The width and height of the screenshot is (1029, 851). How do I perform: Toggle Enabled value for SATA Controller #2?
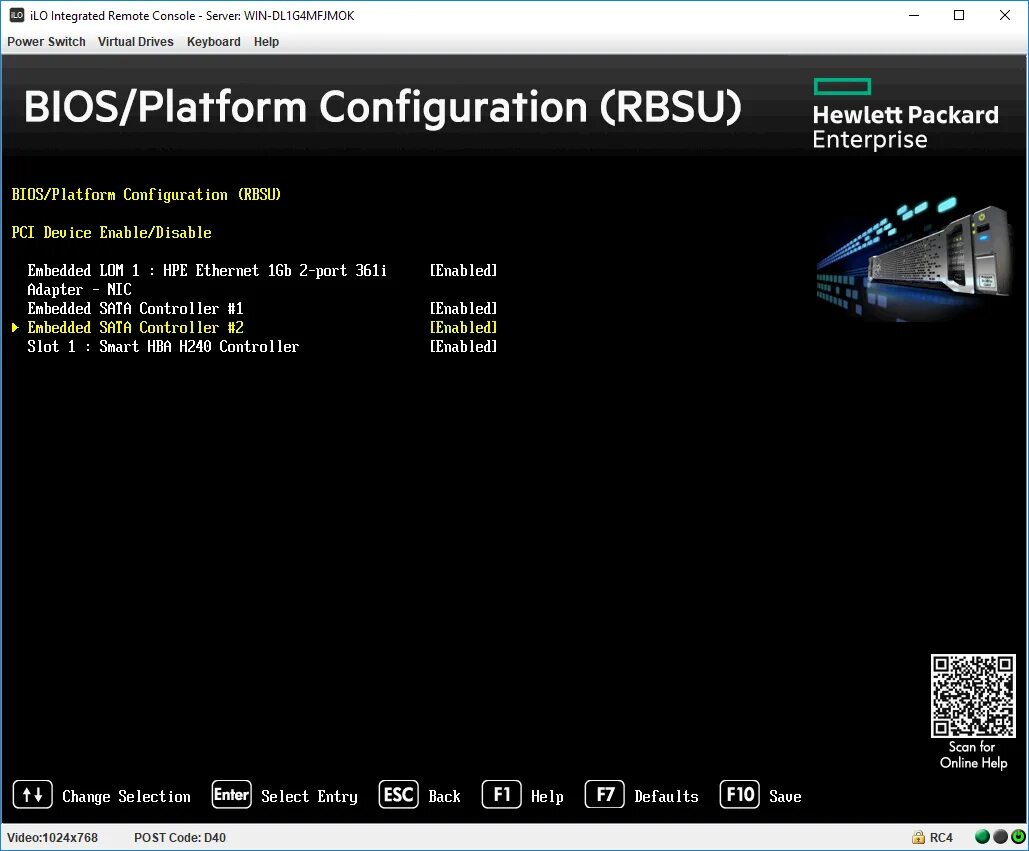(x=463, y=327)
